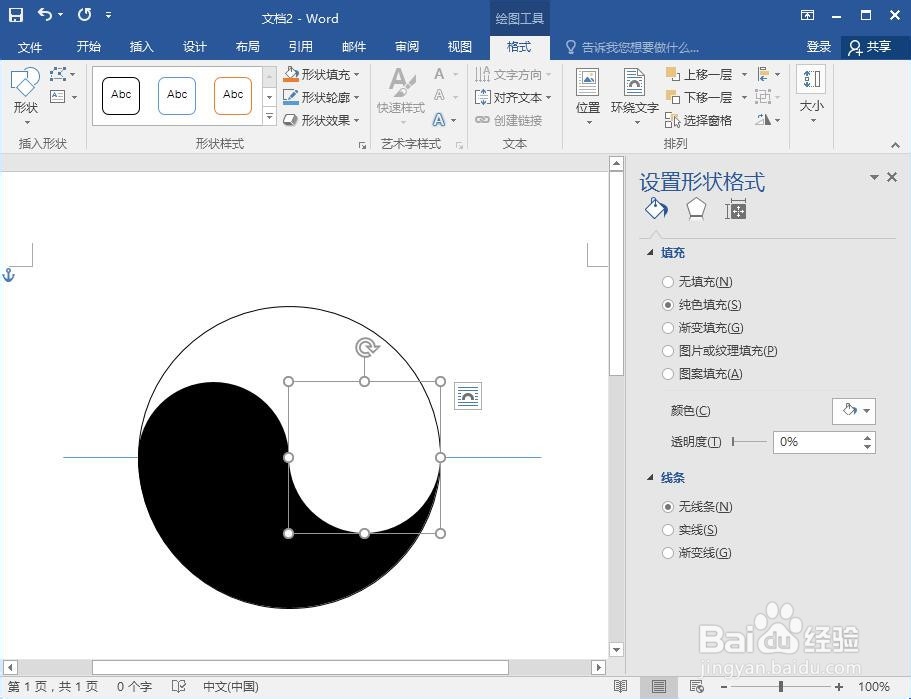Open the 审阅 ribbon tab
The image size is (911, 699).
(x=406, y=46)
